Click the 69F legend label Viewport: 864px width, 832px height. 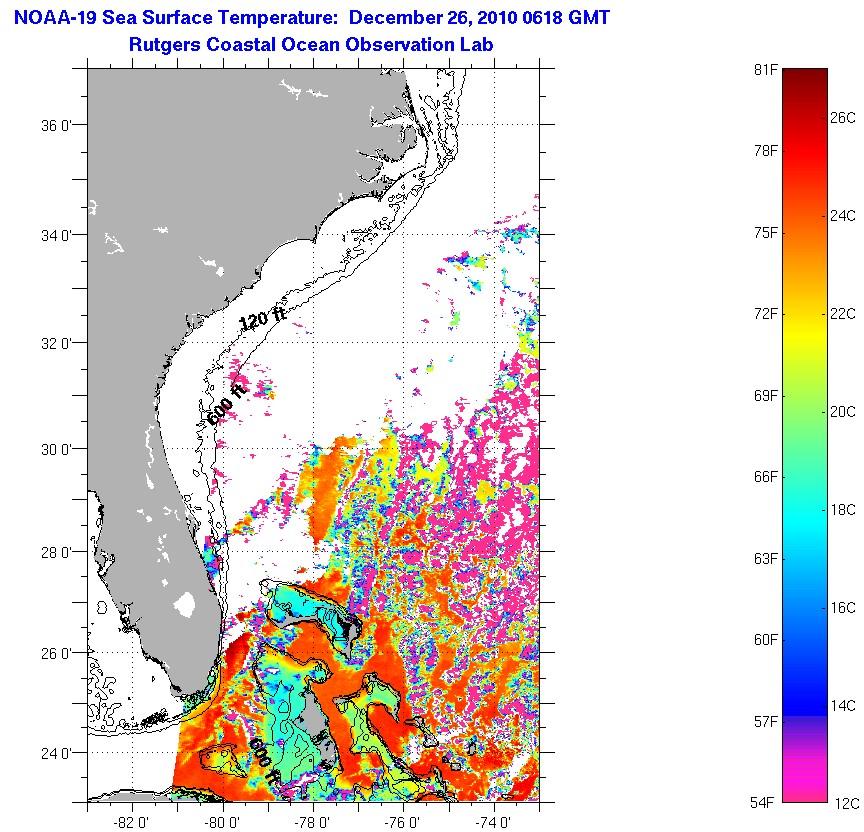pyautogui.click(x=766, y=396)
